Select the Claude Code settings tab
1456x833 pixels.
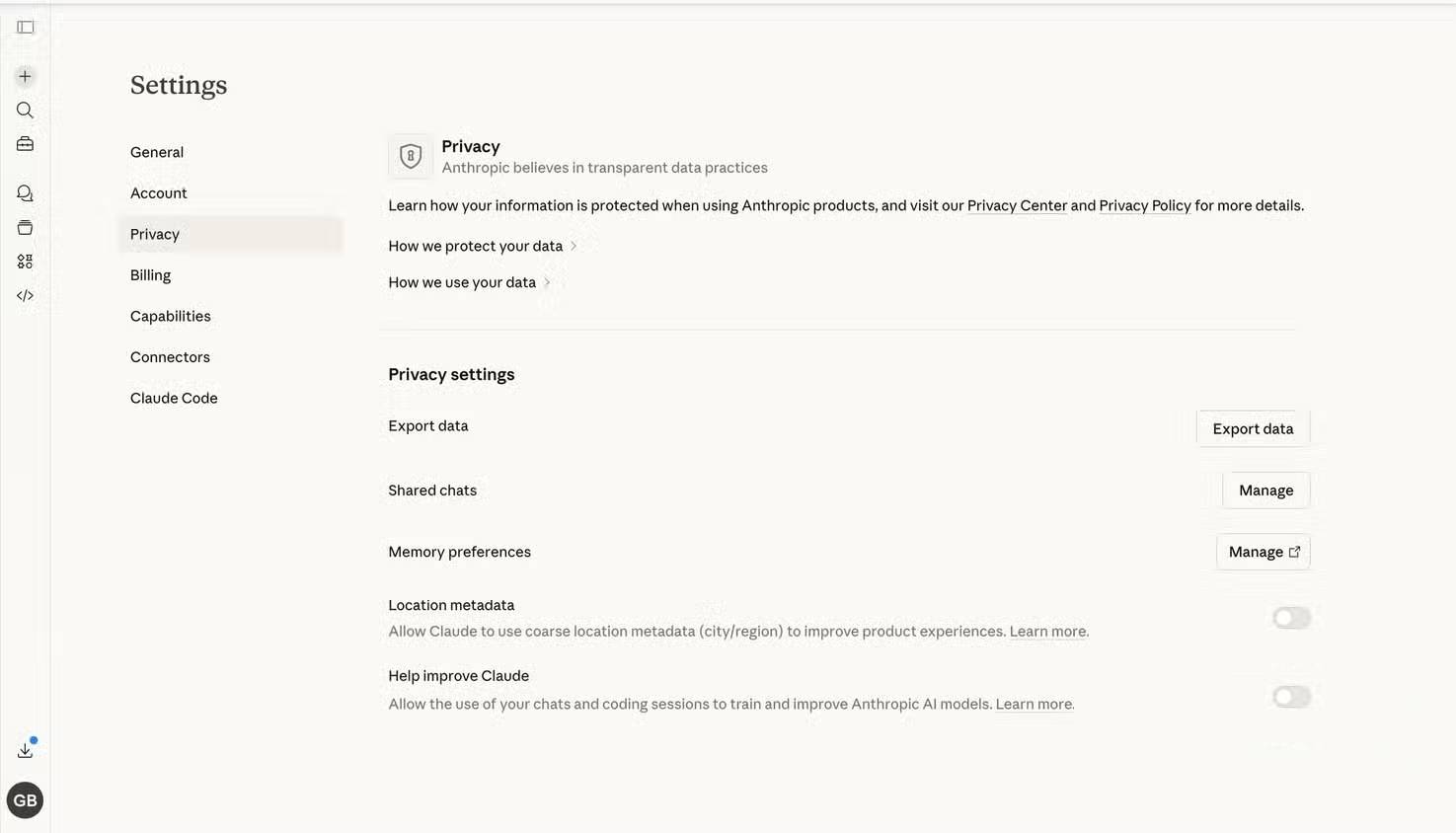coord(174,398)
